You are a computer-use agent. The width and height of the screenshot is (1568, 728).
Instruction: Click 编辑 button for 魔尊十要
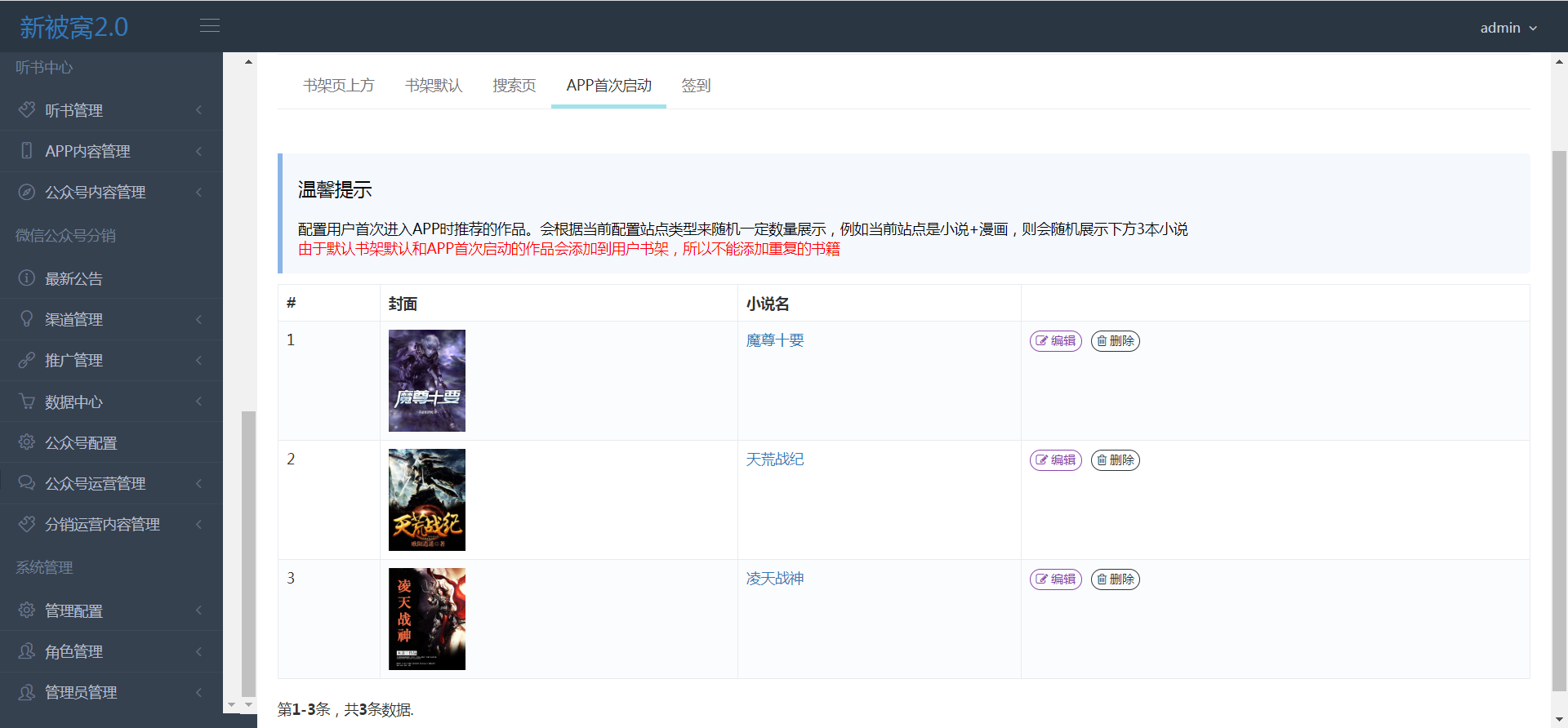pyautogui.click(x=1055, y=341)
